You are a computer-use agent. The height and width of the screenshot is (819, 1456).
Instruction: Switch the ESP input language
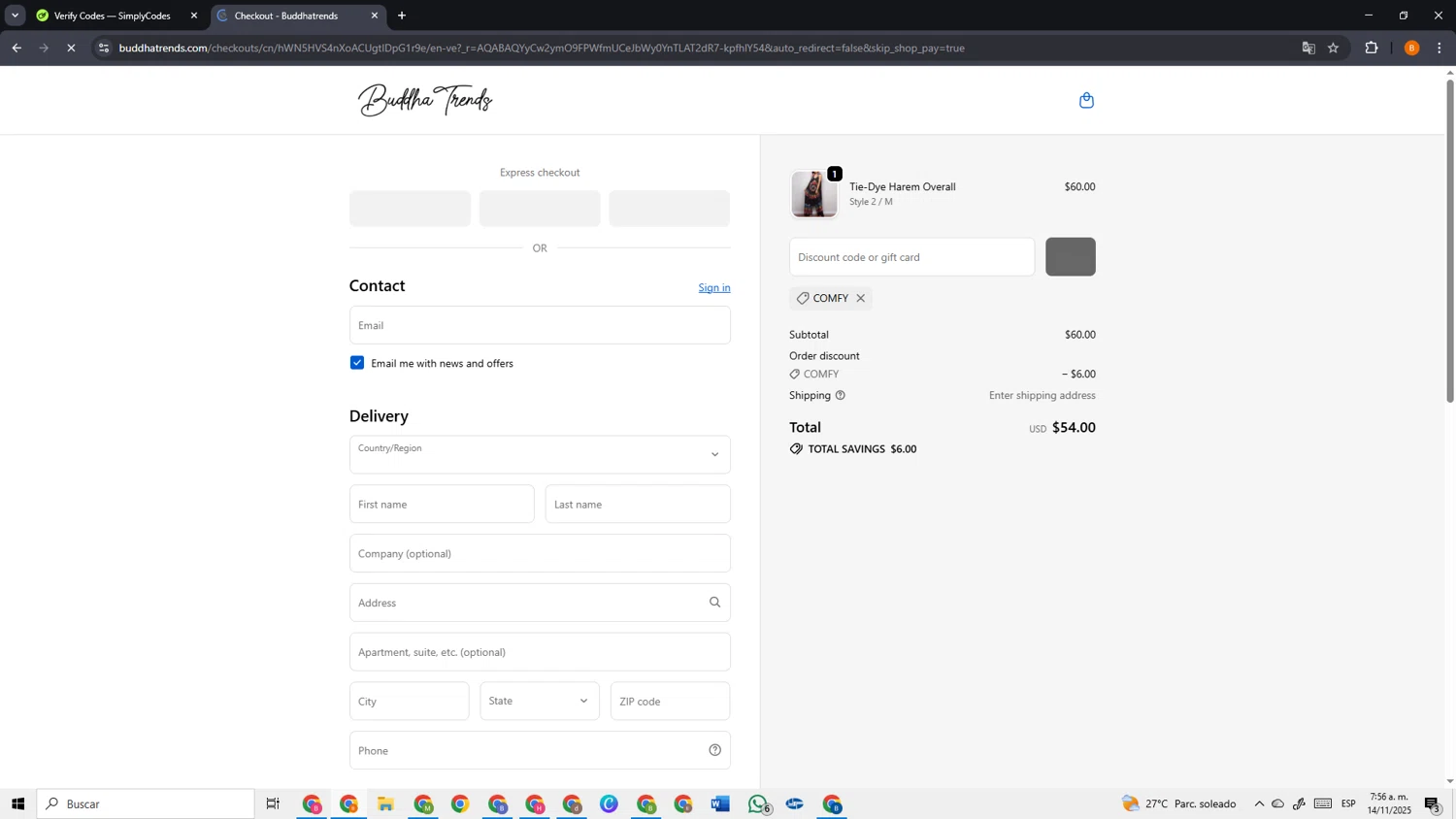1348,803
